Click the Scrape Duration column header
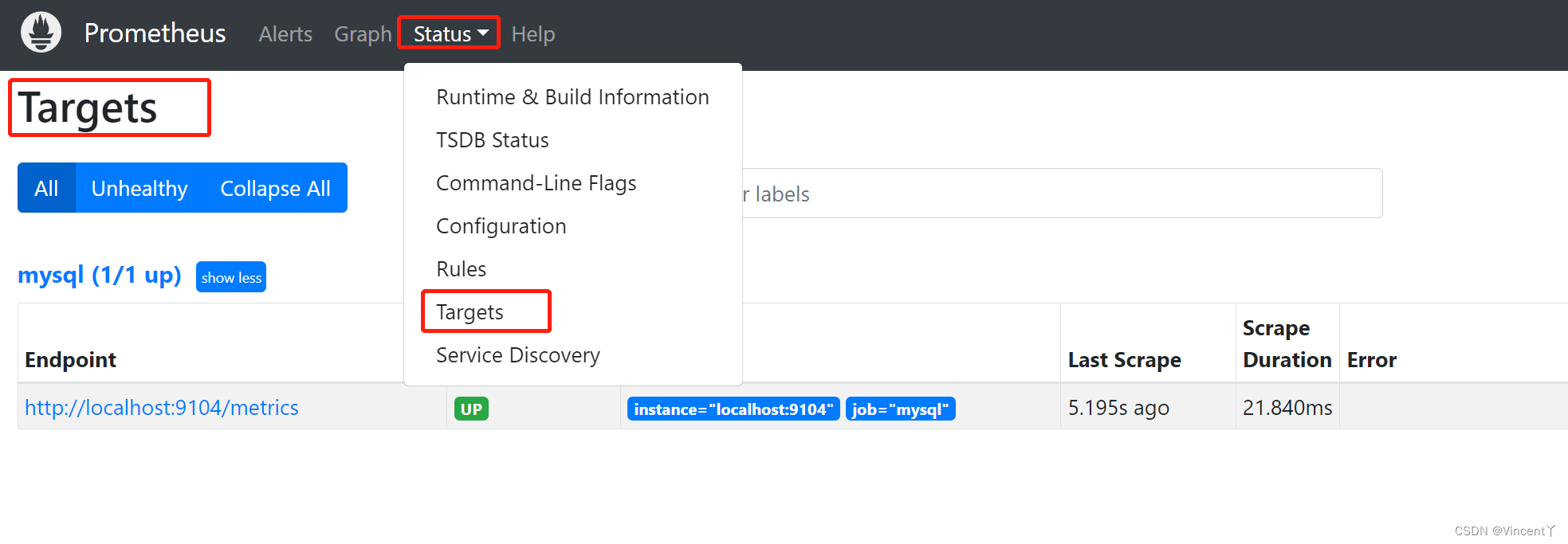The height and width of the screenshot is (544, 1568). pyautogui.click(x=1287, y=344)
